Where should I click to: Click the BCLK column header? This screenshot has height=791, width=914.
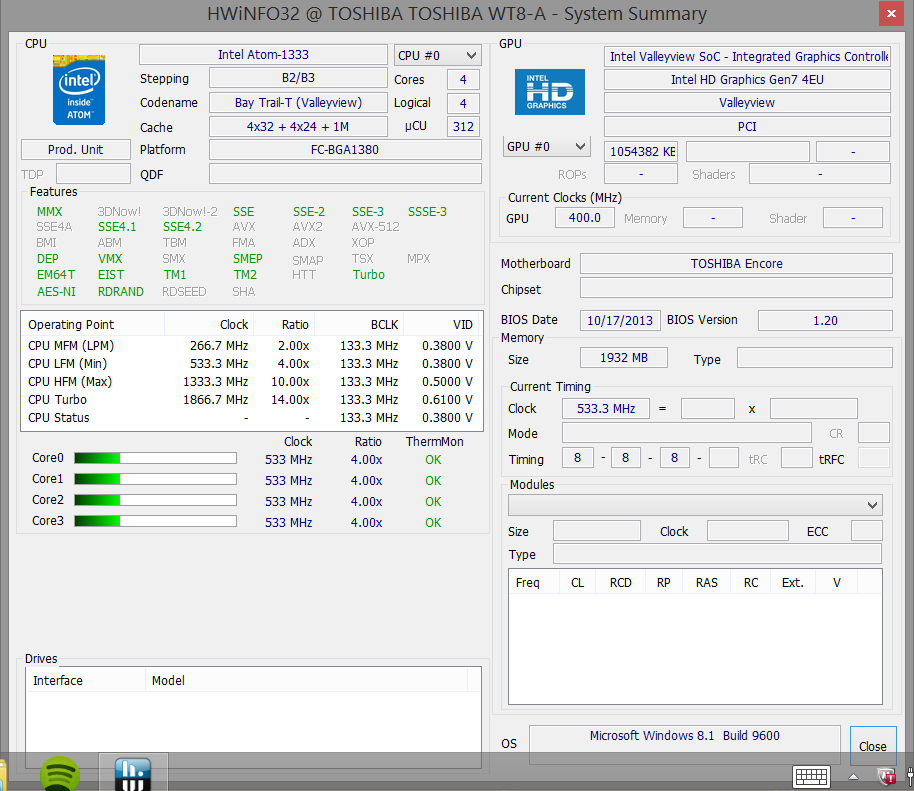tap(358, 325)
